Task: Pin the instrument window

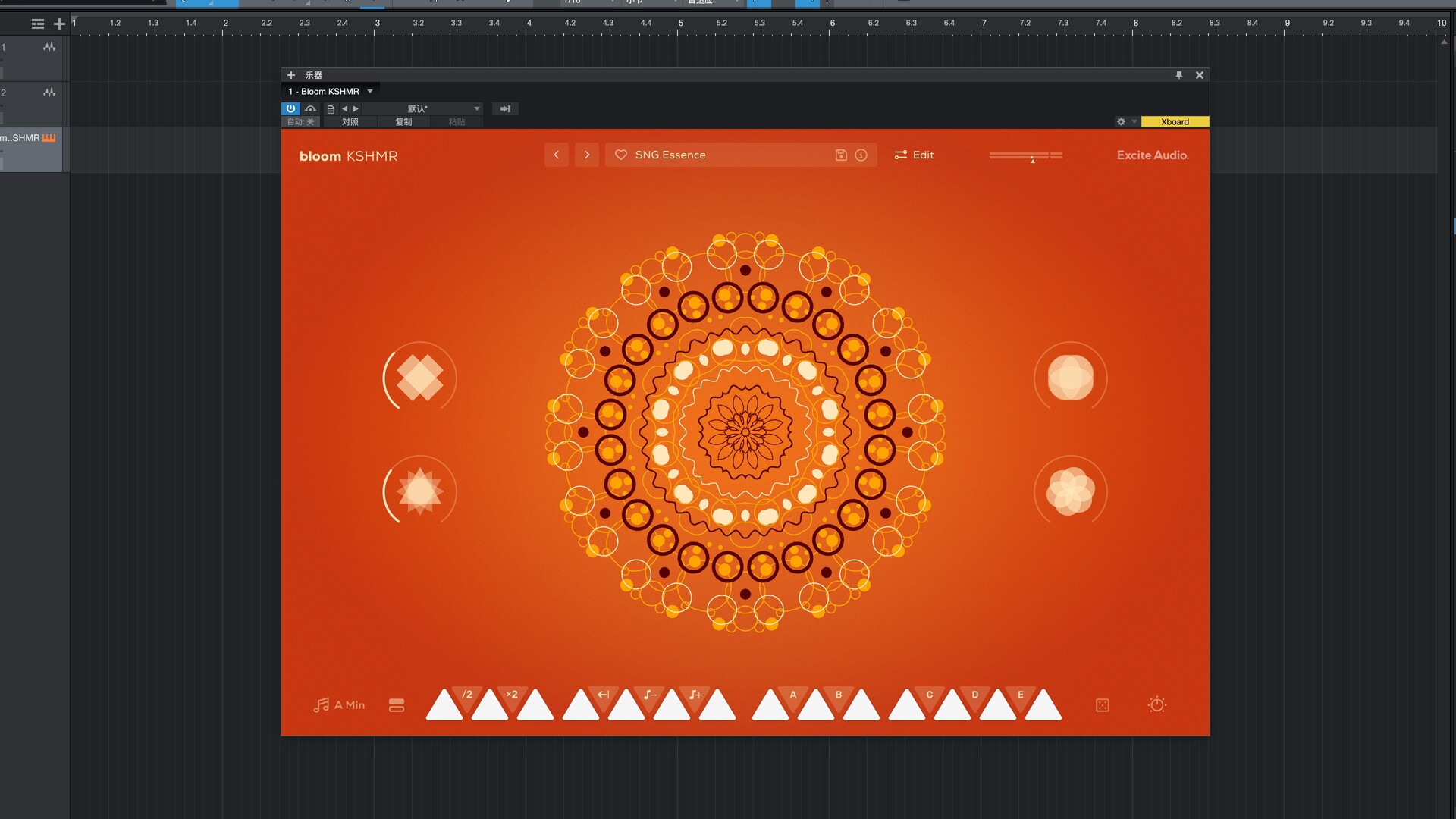Action: (x=1178, y=75)
